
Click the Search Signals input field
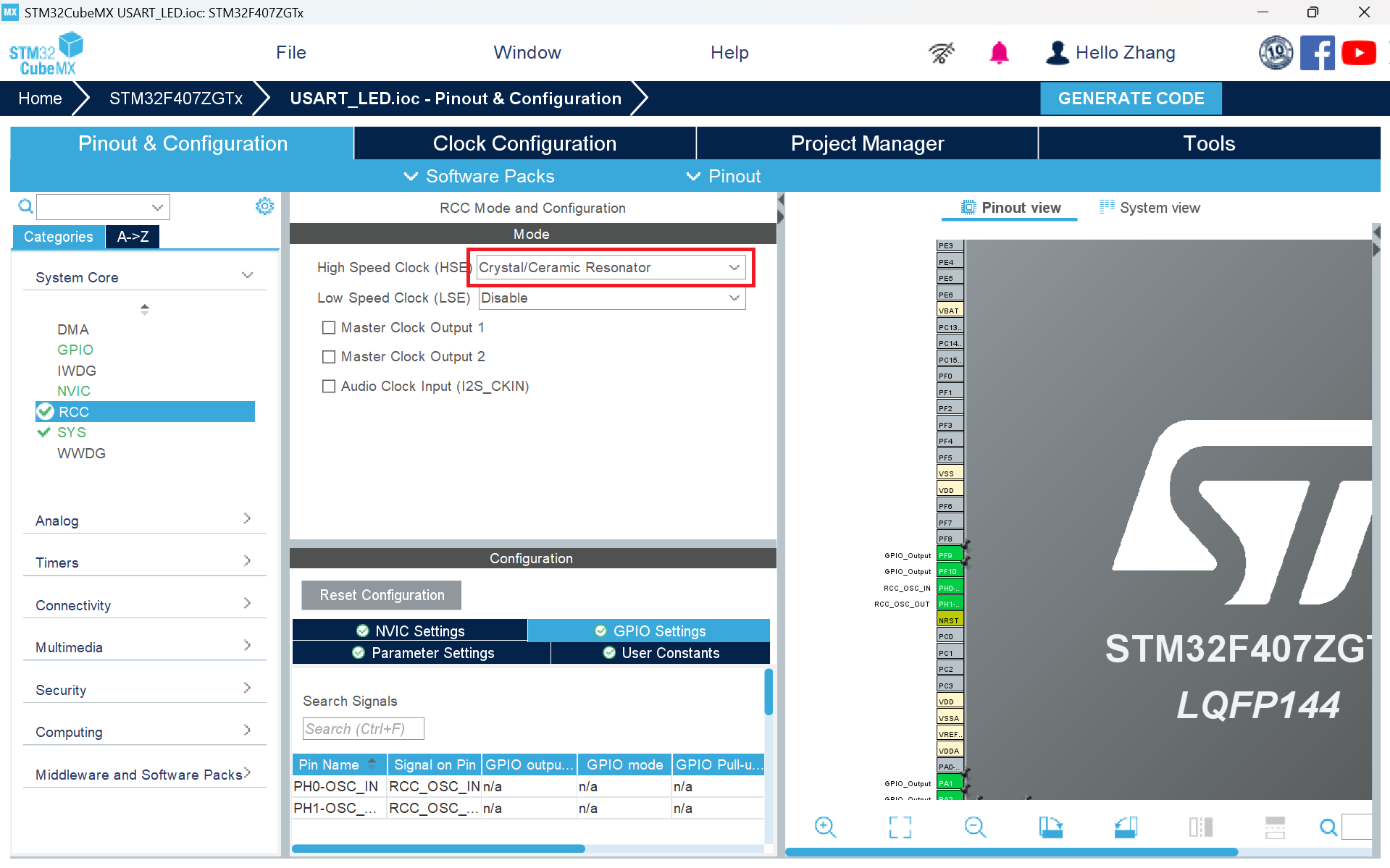[363, 729]
